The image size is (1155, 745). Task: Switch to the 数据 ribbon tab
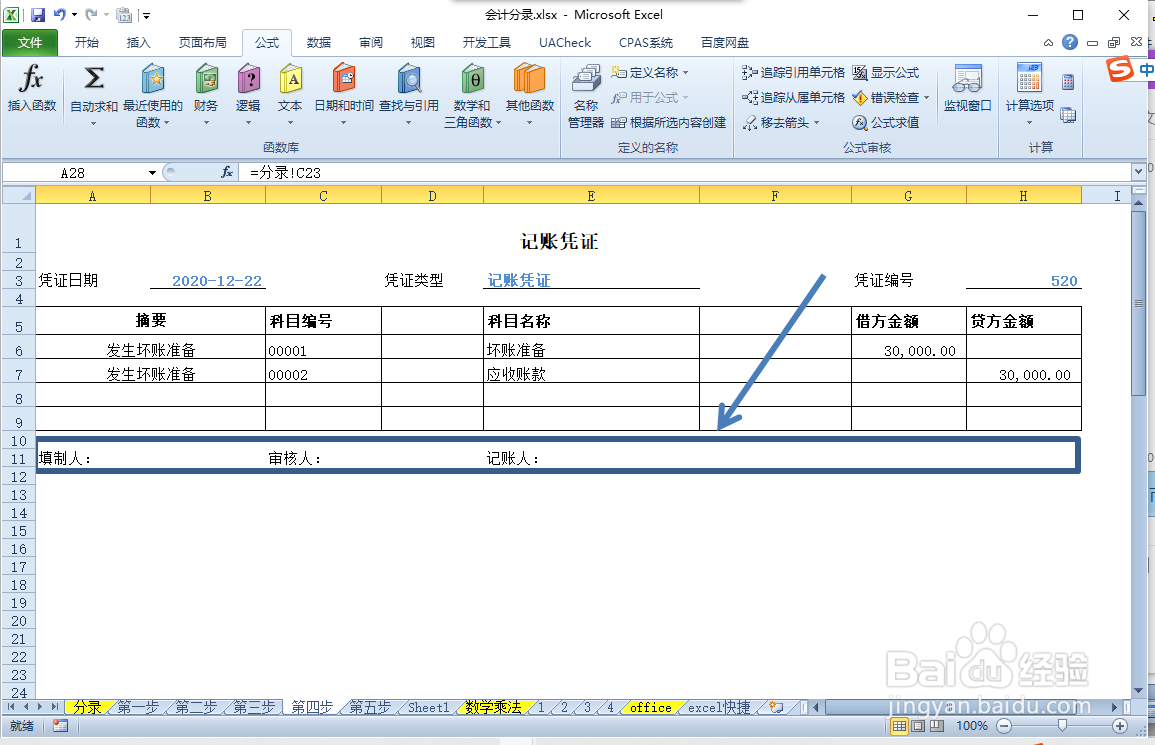(318, 42)
